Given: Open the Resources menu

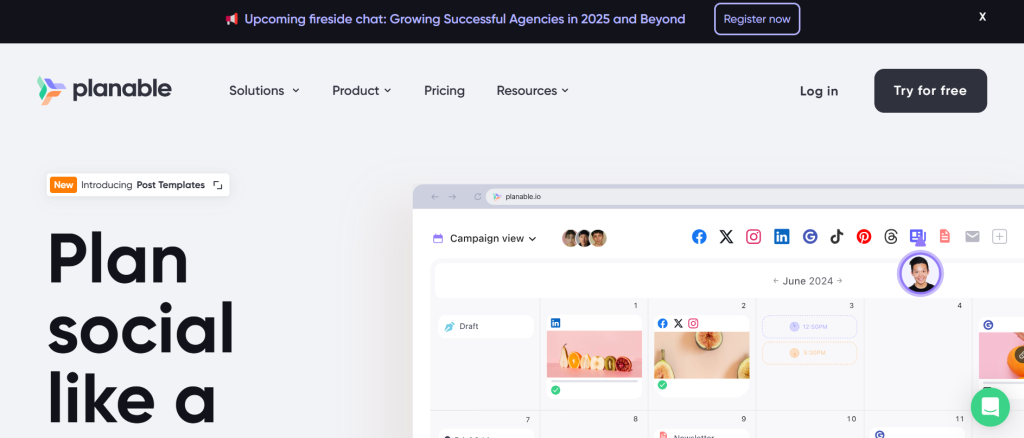Looking at the screenshot, I should click(x=532, y=91).
